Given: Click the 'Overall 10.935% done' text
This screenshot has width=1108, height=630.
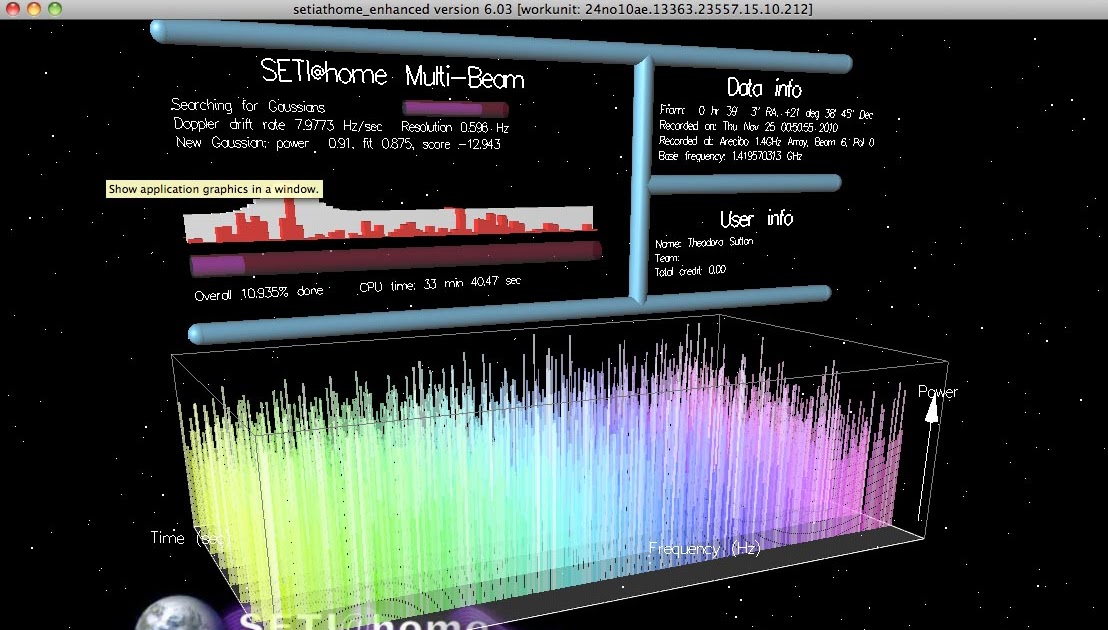Looking at the screenshot, I should click(259, 293).
